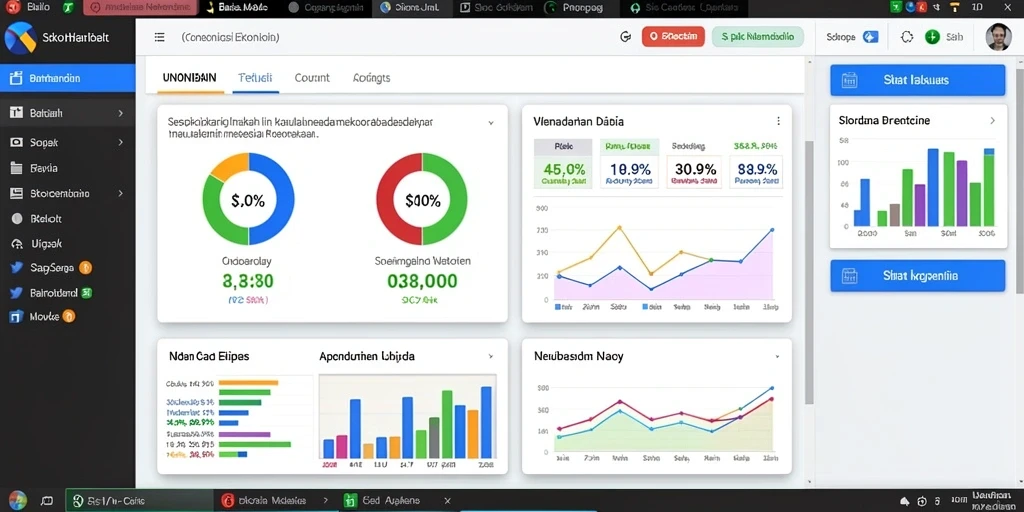The height and width of the screenshot is (512, 1024).
Task: Click the three-dot menu on Vlenadarian Dabia card
Action: point(778,121)
